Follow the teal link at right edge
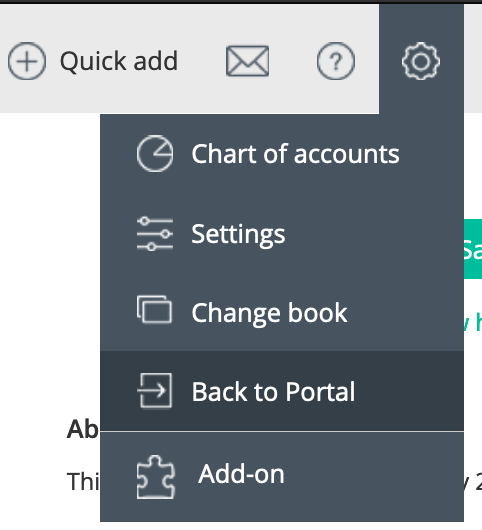The width and height of the screenshot is (482, 530). click(473, 322)
